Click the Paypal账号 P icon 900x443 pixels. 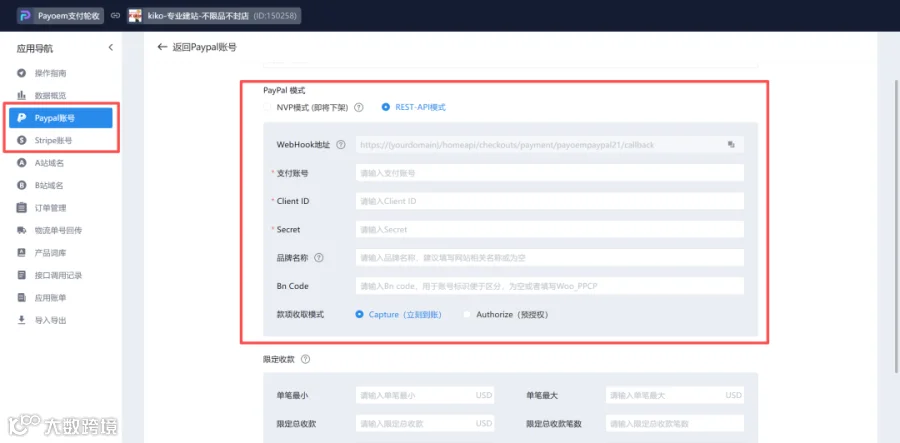click(22, 118)
